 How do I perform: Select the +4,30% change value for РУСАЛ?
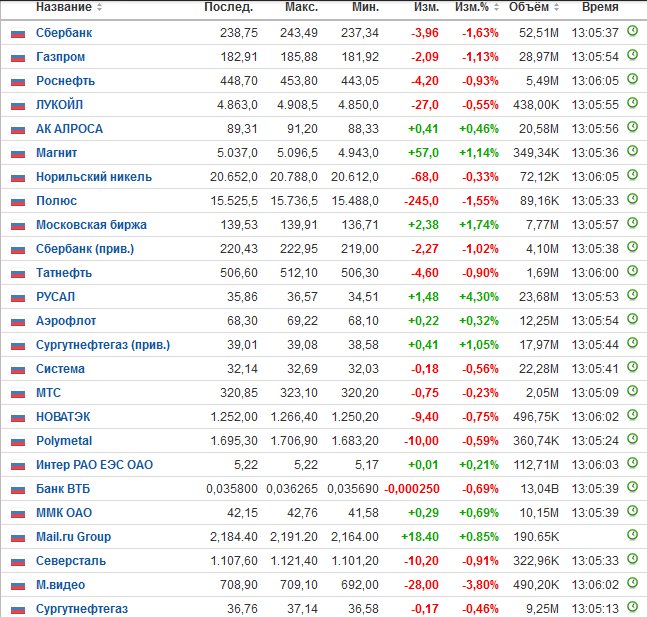click(x=479, y=297)
